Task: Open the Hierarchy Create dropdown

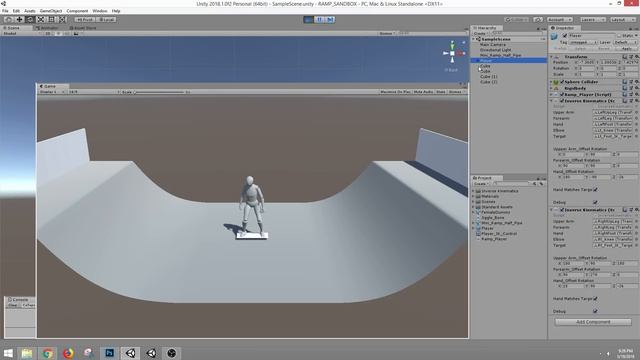Action: click(481, 33)
